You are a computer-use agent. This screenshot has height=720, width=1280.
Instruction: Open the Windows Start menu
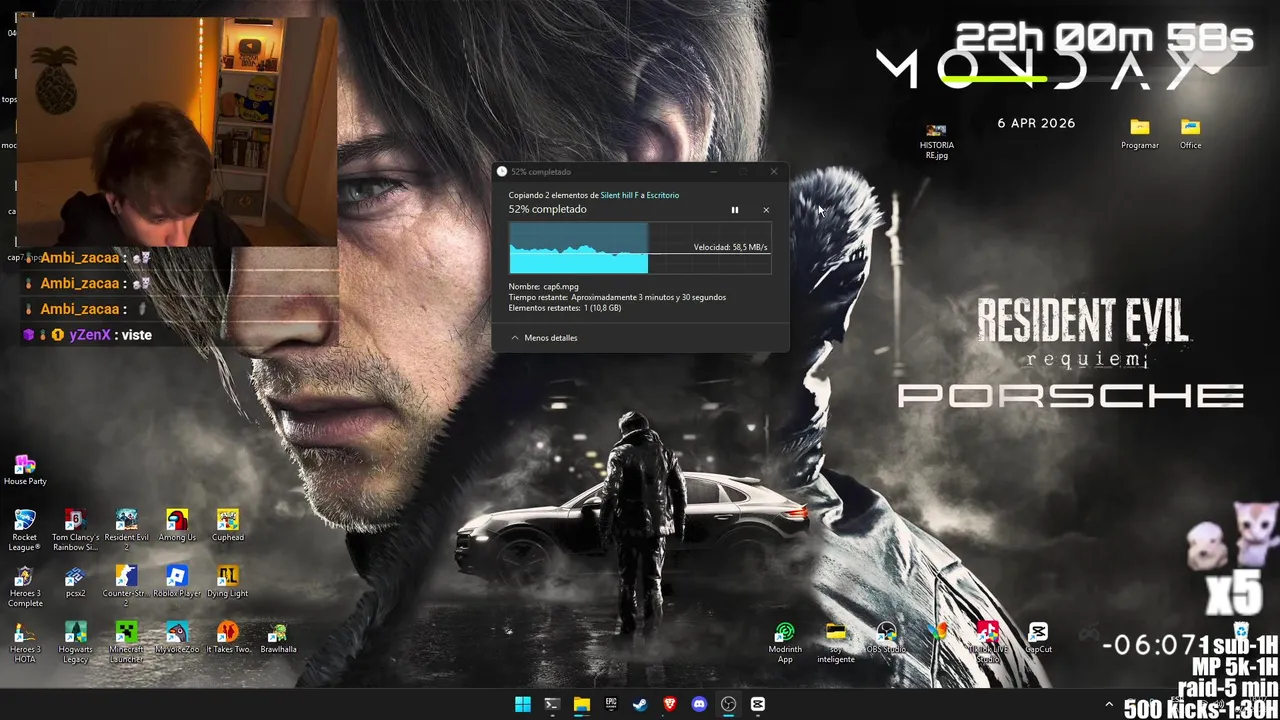click(522, 704)
